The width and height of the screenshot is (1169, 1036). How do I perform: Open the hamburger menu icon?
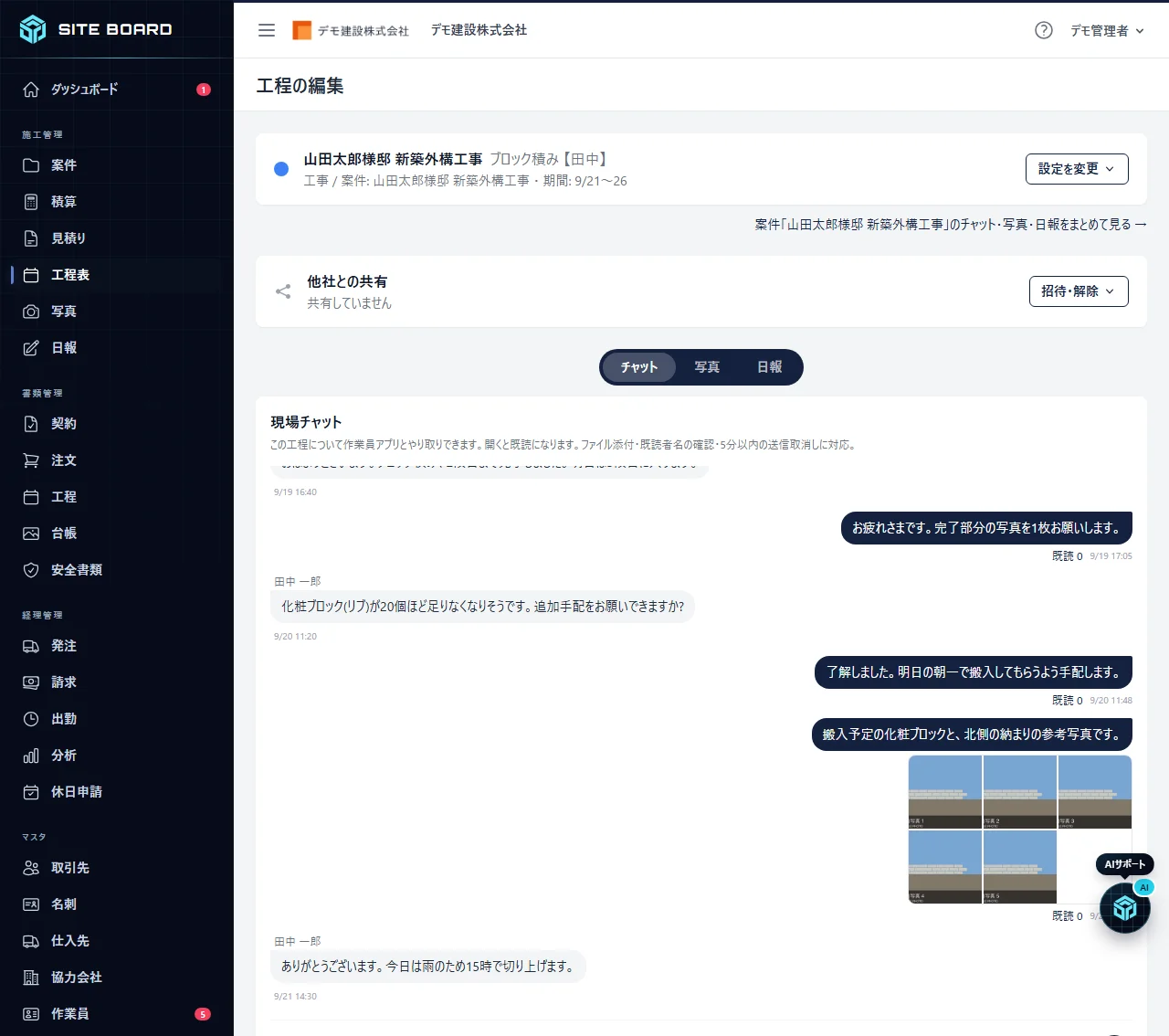coord(267,30)
